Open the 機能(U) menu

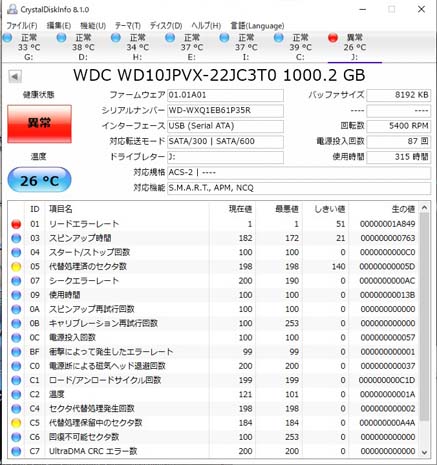(x=93, y=26)
